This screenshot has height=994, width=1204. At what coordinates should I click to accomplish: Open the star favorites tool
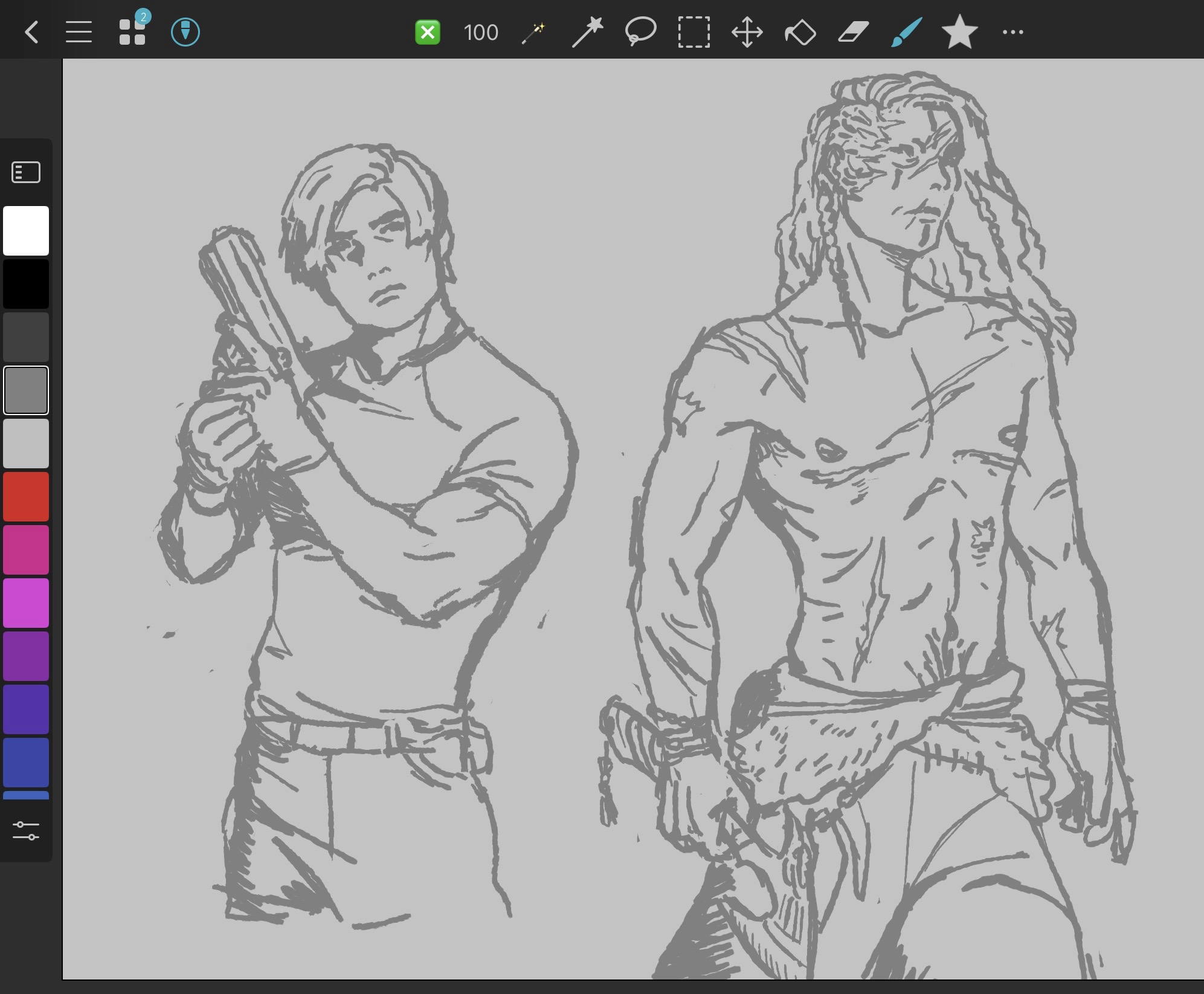click(x=960, y=32)
